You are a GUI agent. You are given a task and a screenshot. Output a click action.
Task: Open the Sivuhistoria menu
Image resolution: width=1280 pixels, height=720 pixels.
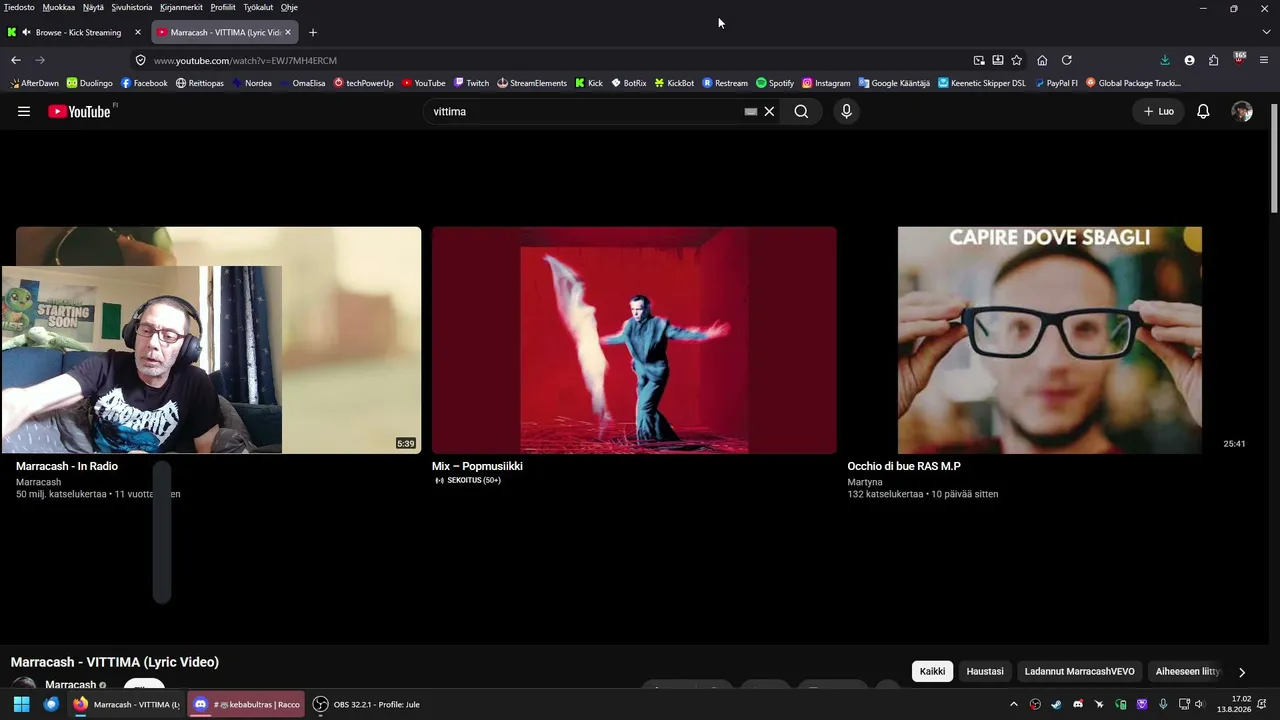(x=132, y=7)
